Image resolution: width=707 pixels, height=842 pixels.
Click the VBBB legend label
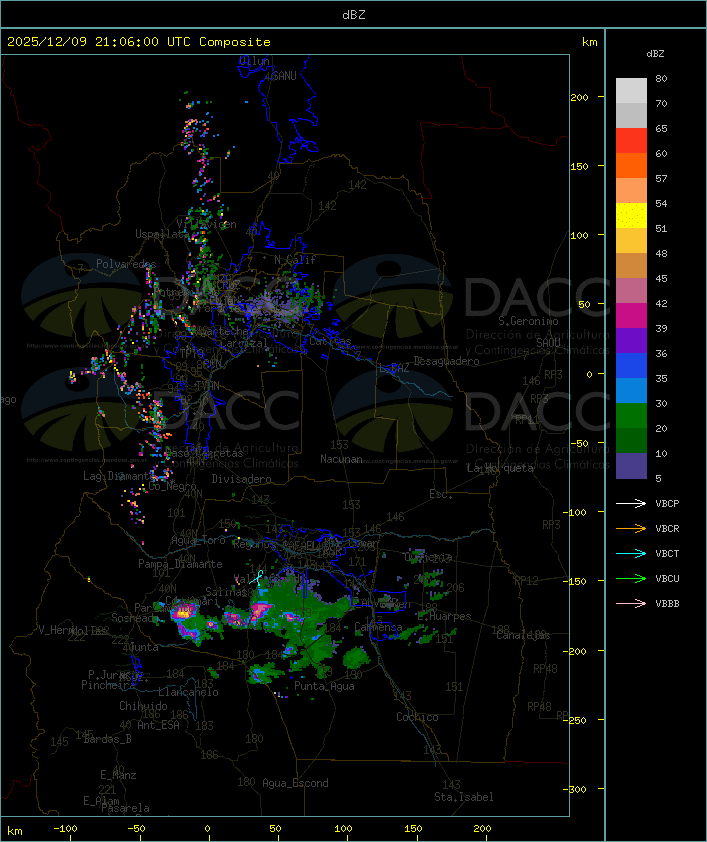667,603
